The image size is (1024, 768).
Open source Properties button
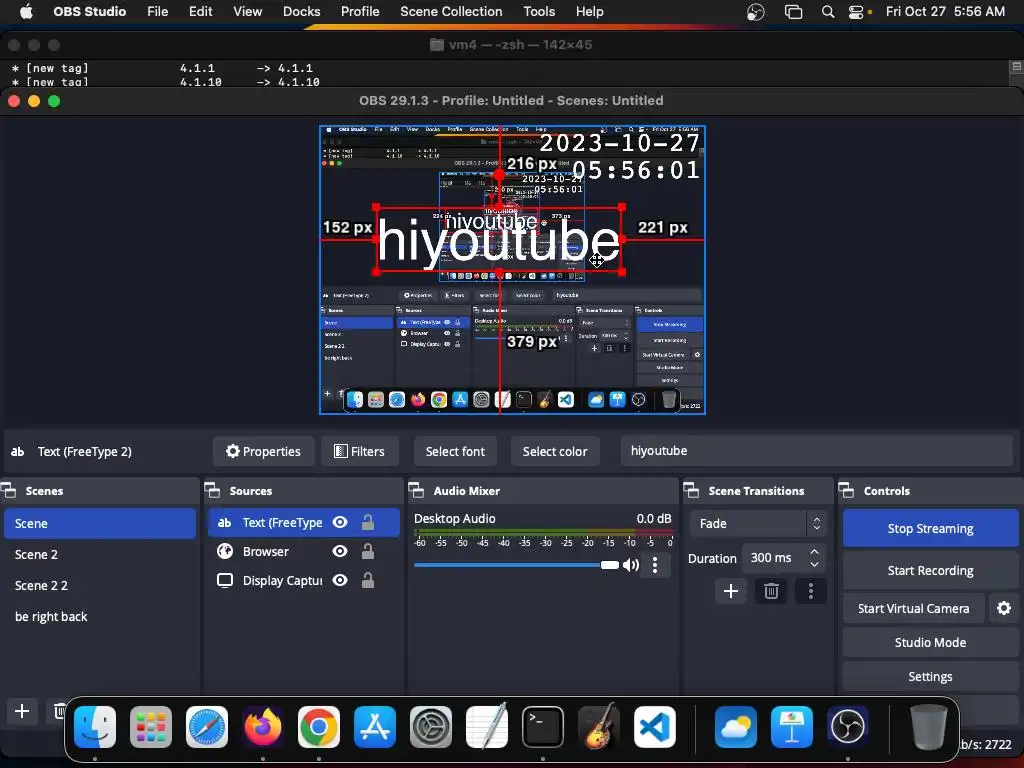click(x=264, y=451)
